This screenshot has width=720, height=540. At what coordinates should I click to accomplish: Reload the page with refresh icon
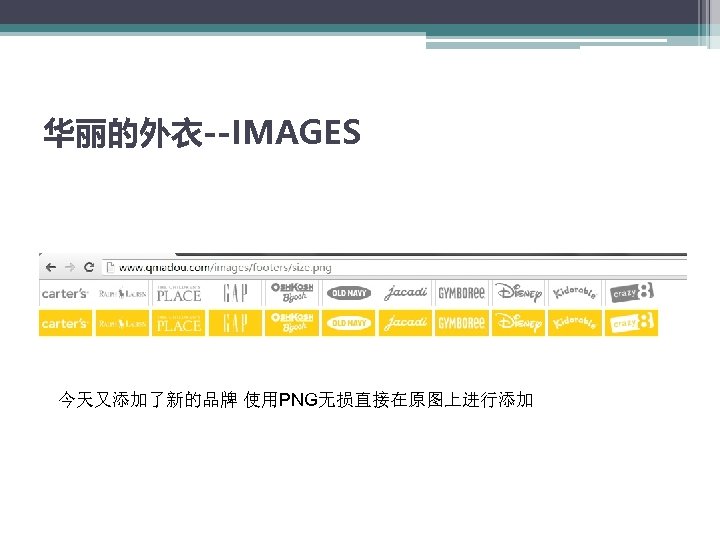click(x=89, y=267)
